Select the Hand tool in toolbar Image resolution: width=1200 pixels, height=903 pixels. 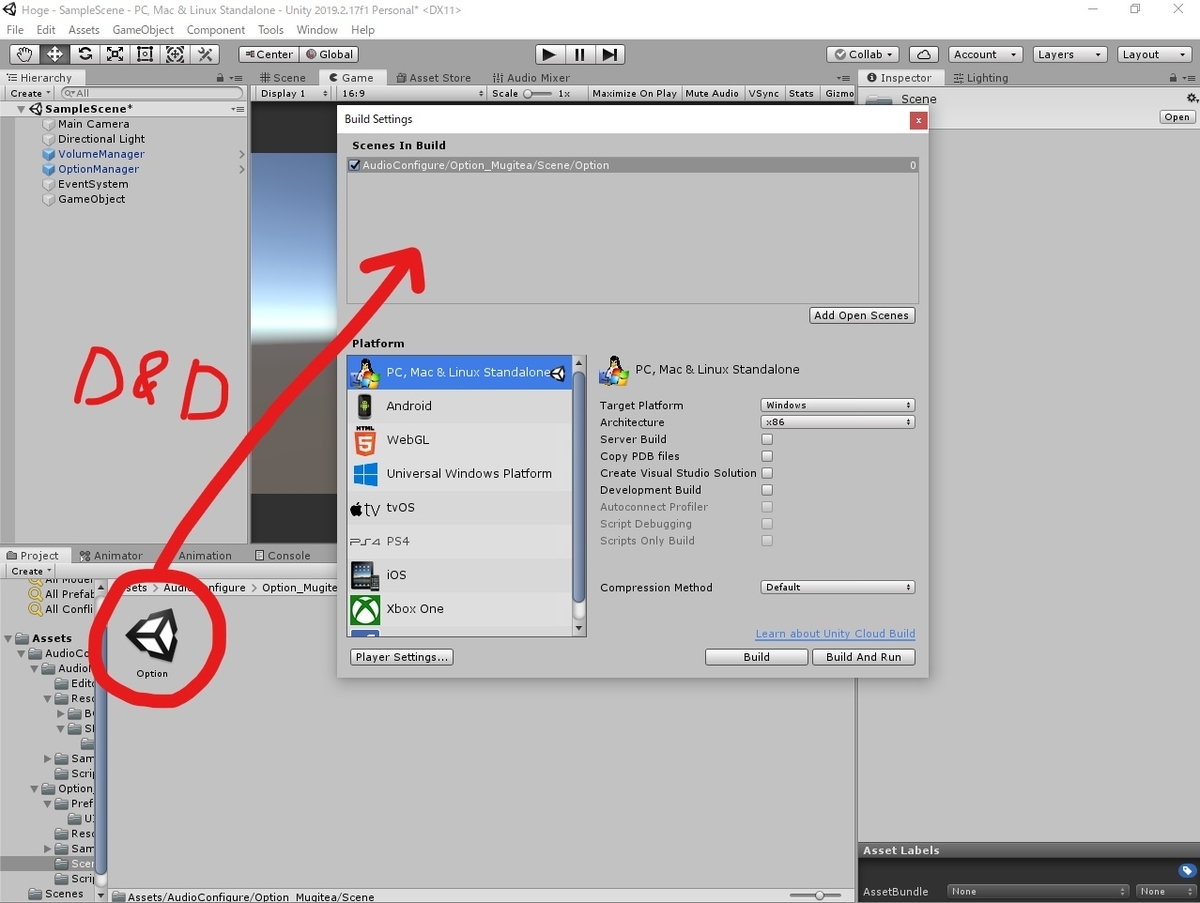pos(24,54)
